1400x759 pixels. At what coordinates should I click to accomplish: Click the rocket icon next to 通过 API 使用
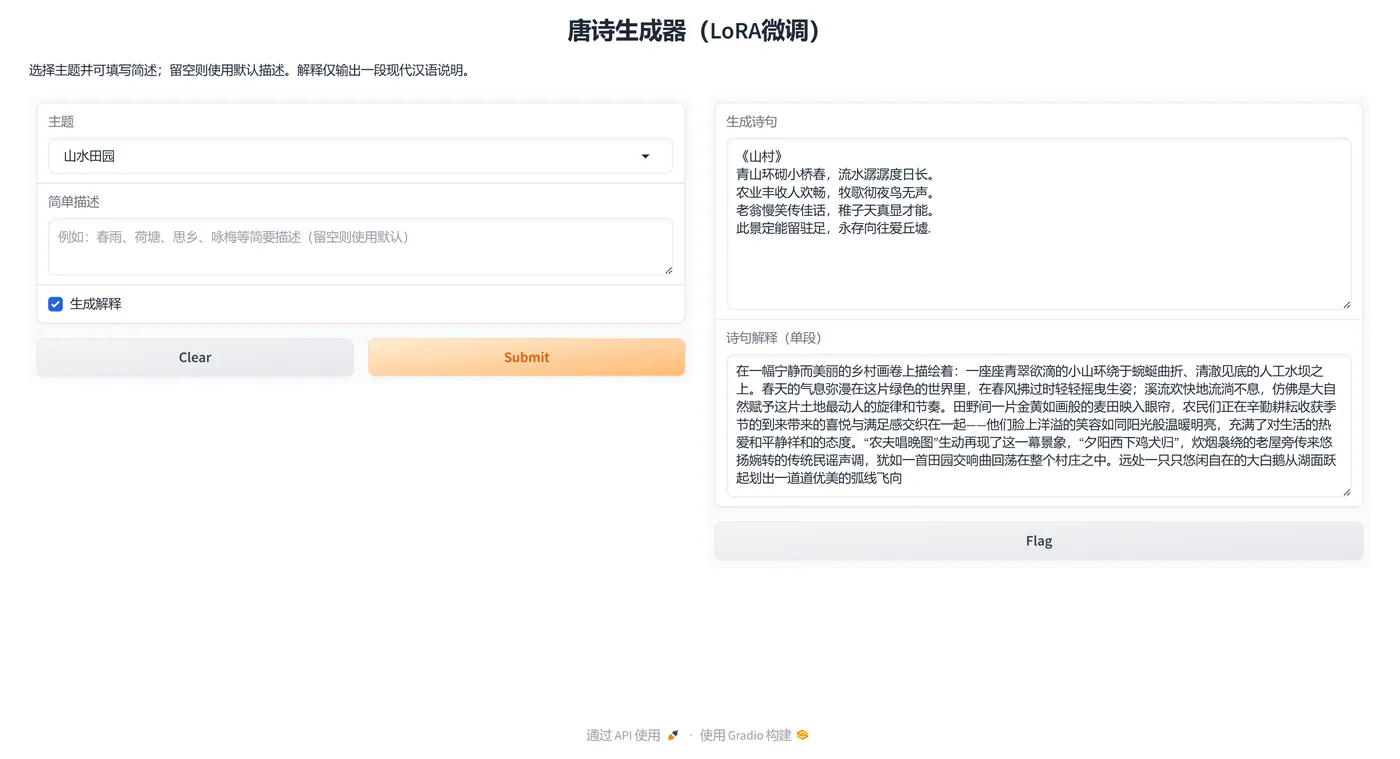point(672,734)
